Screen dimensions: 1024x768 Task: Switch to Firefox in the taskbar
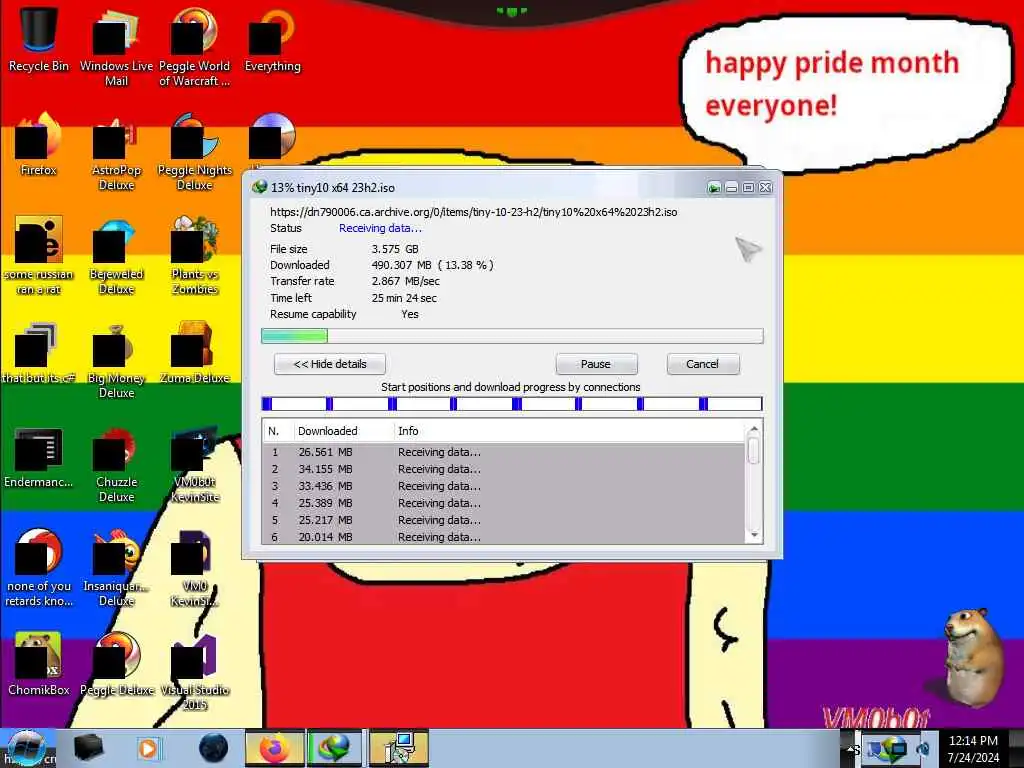[x=274, y=748]
